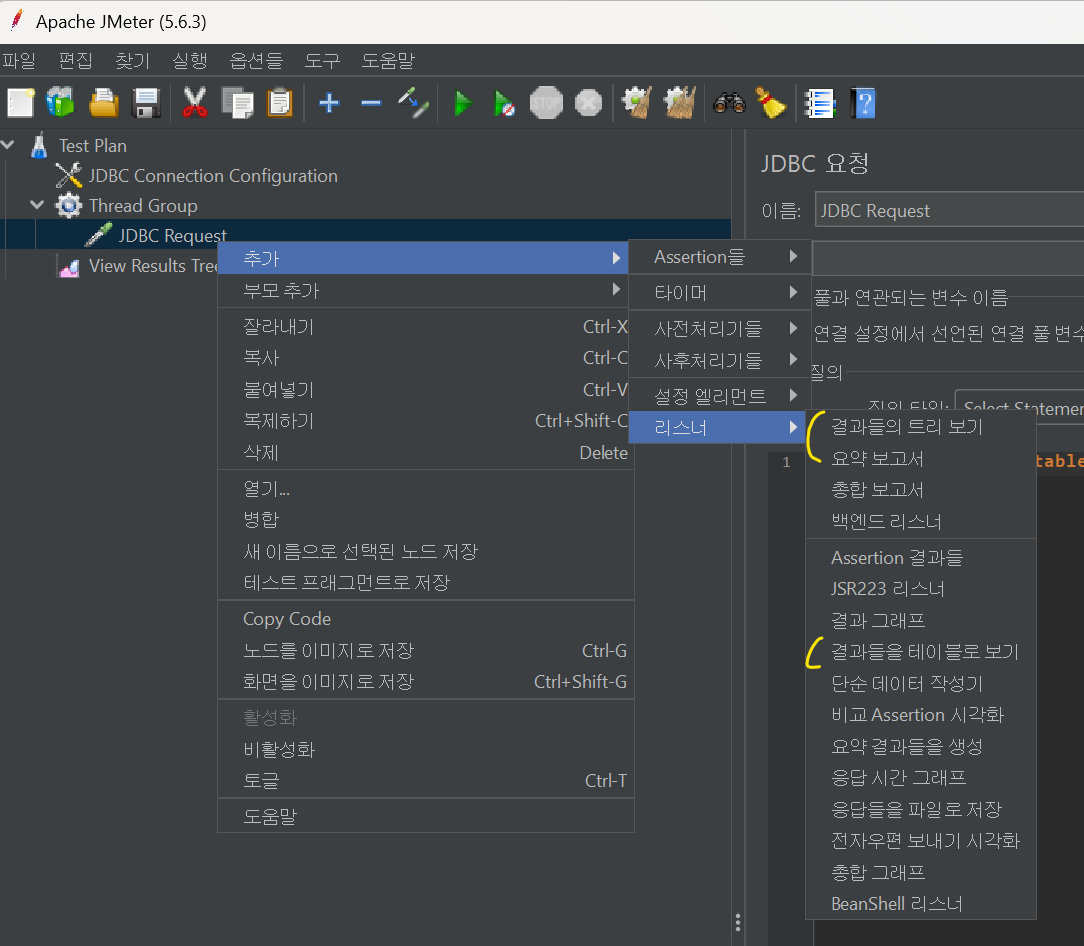Open the 도구 menu
This screenshot has height=946, width=1084.
click(x=322, y=61)
